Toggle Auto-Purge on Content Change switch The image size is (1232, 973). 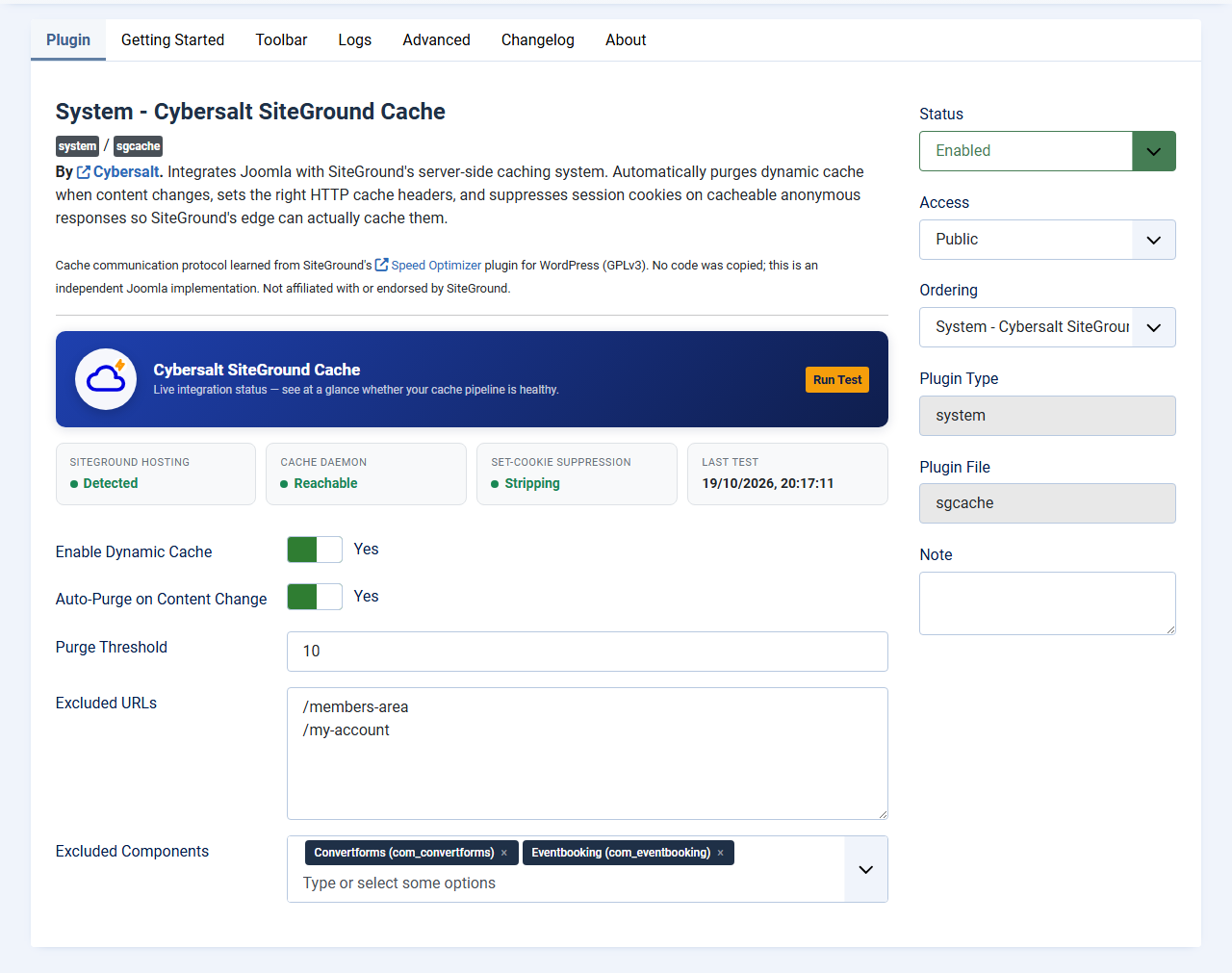[315, 597]
